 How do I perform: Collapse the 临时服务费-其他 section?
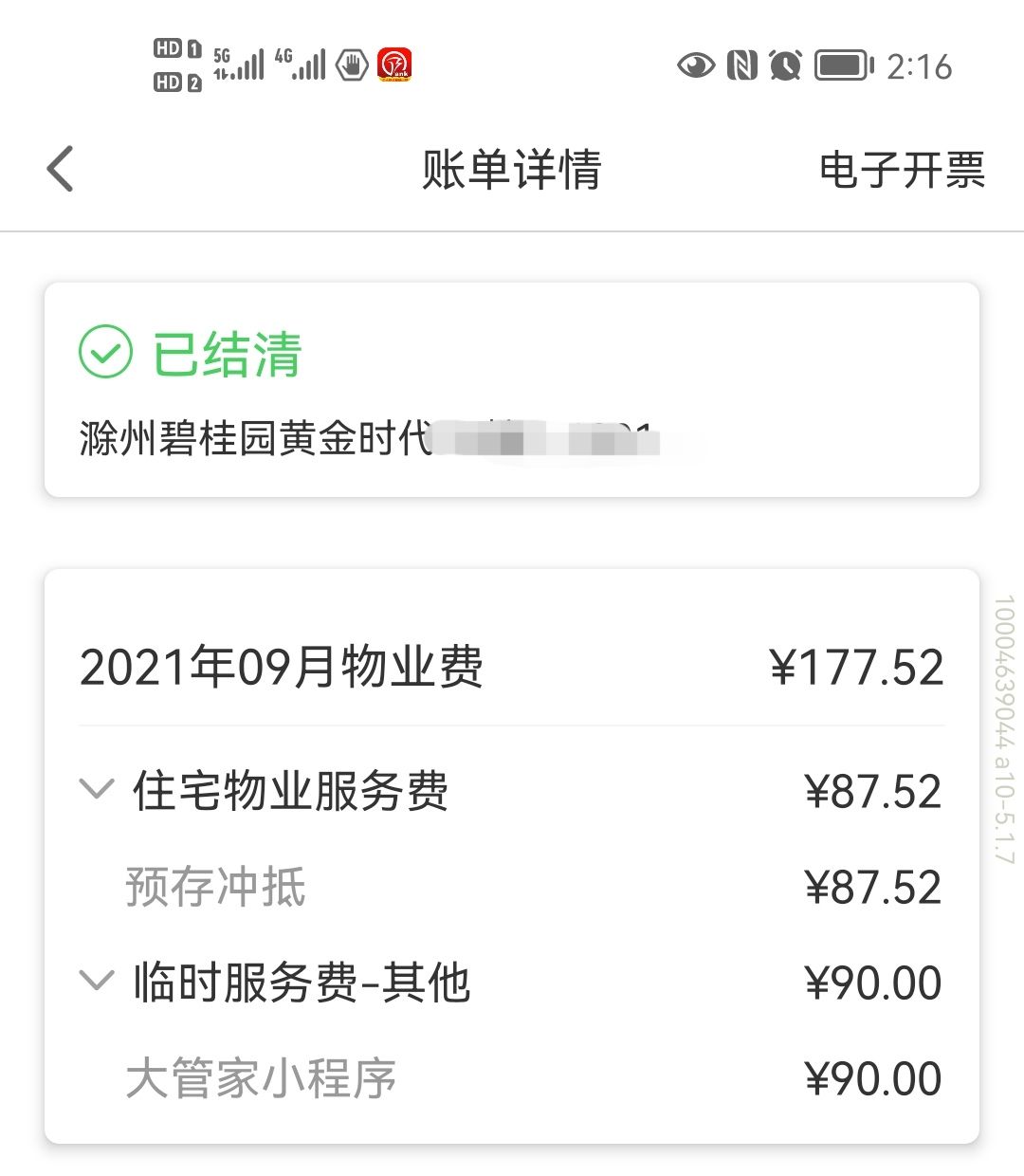point(96,980)
